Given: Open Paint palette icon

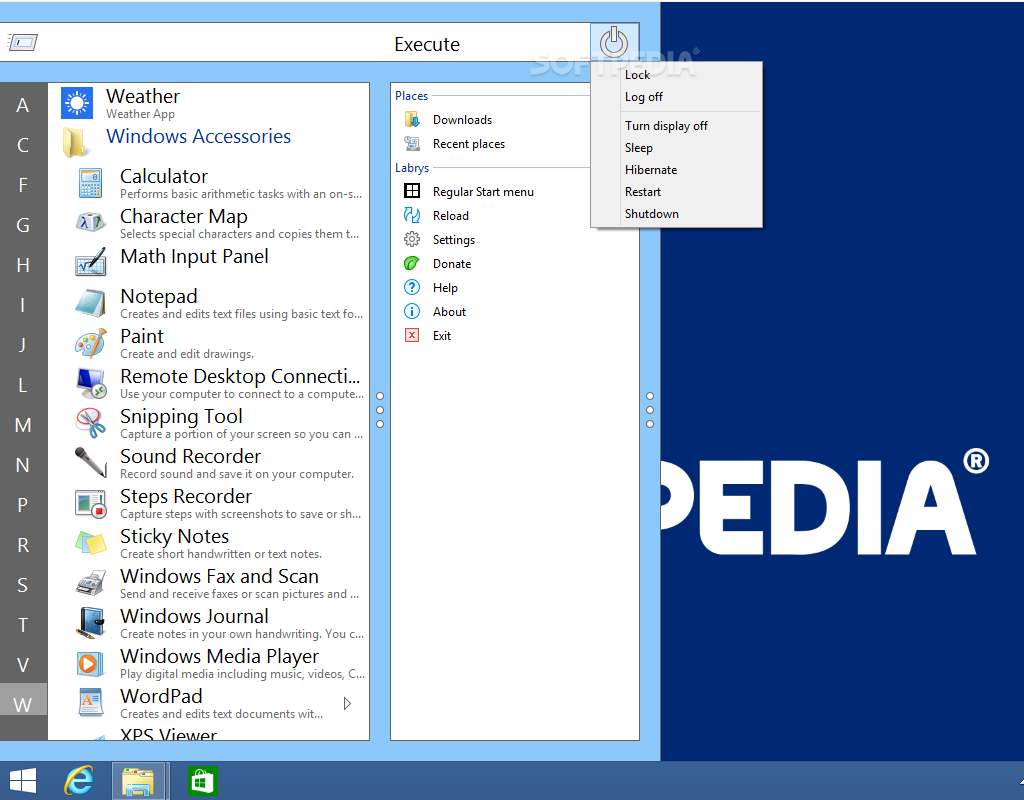Looking at the screenshot, I should 90,343.
